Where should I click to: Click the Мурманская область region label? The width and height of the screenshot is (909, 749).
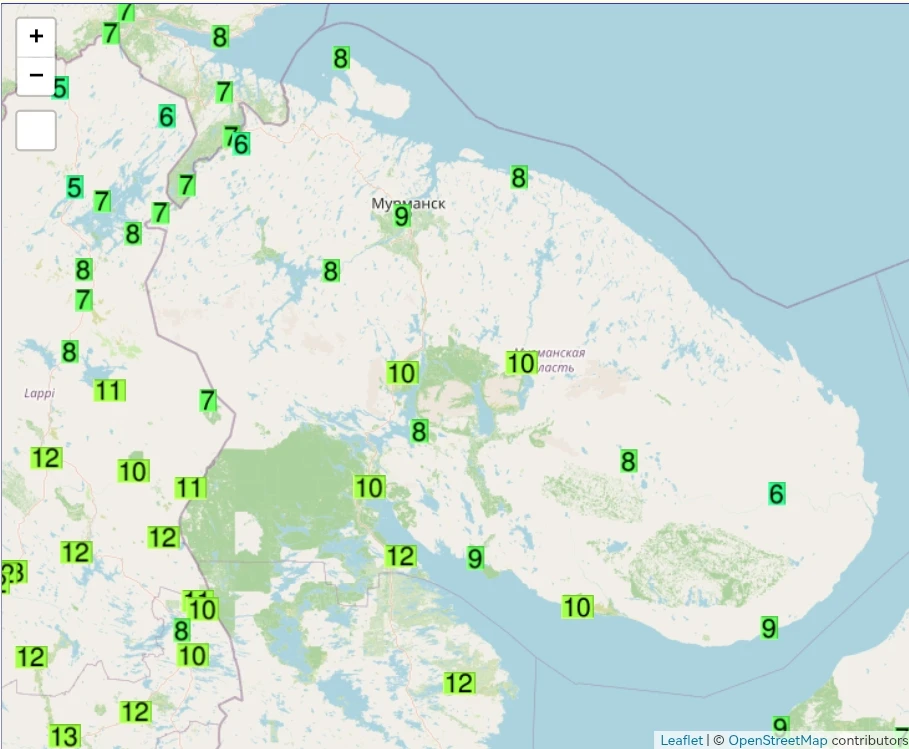point(551,360)
